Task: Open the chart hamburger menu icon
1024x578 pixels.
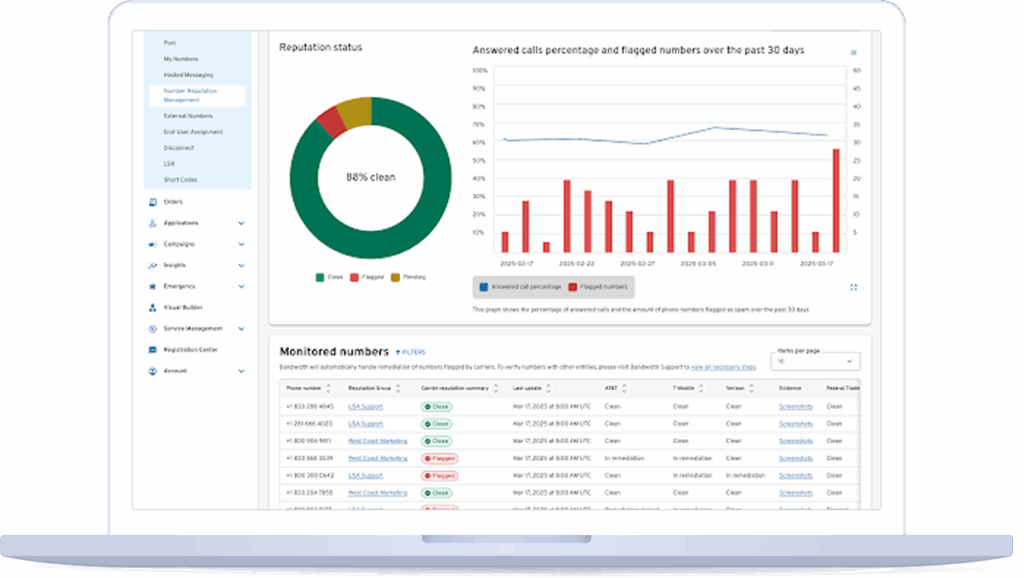Action: click(853, 52)
